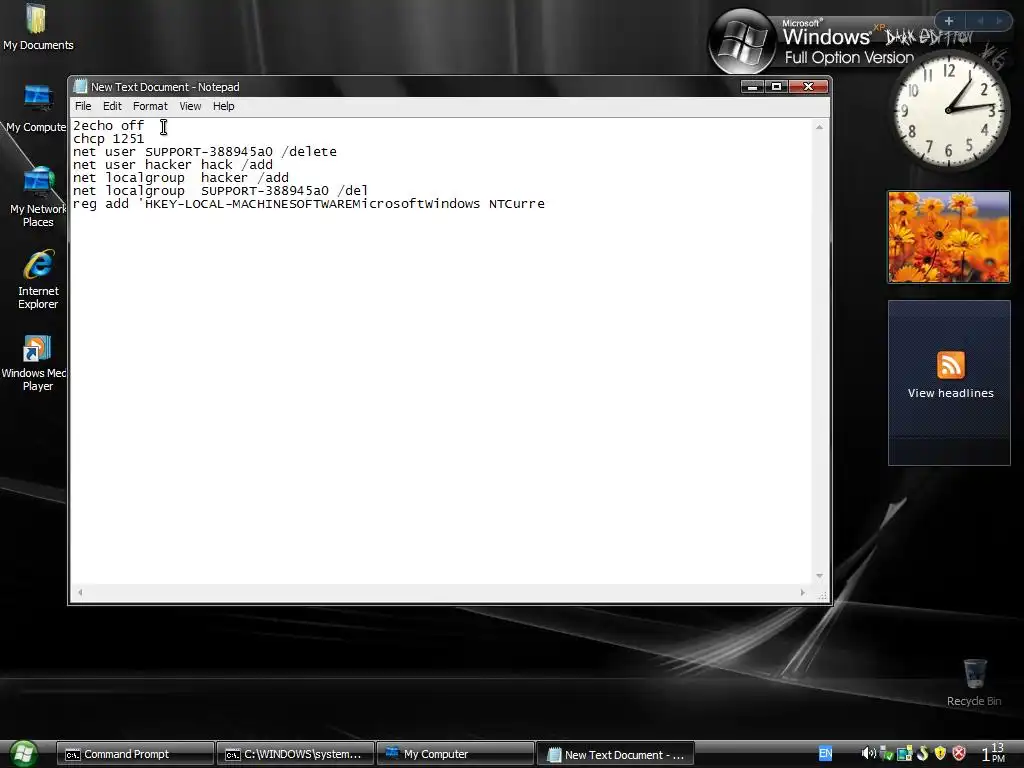1024x768 pixels.
Task: Click the vertical scrollbar up arrow in Notepad
Action: pyautogui.click(x=819, y=127)
